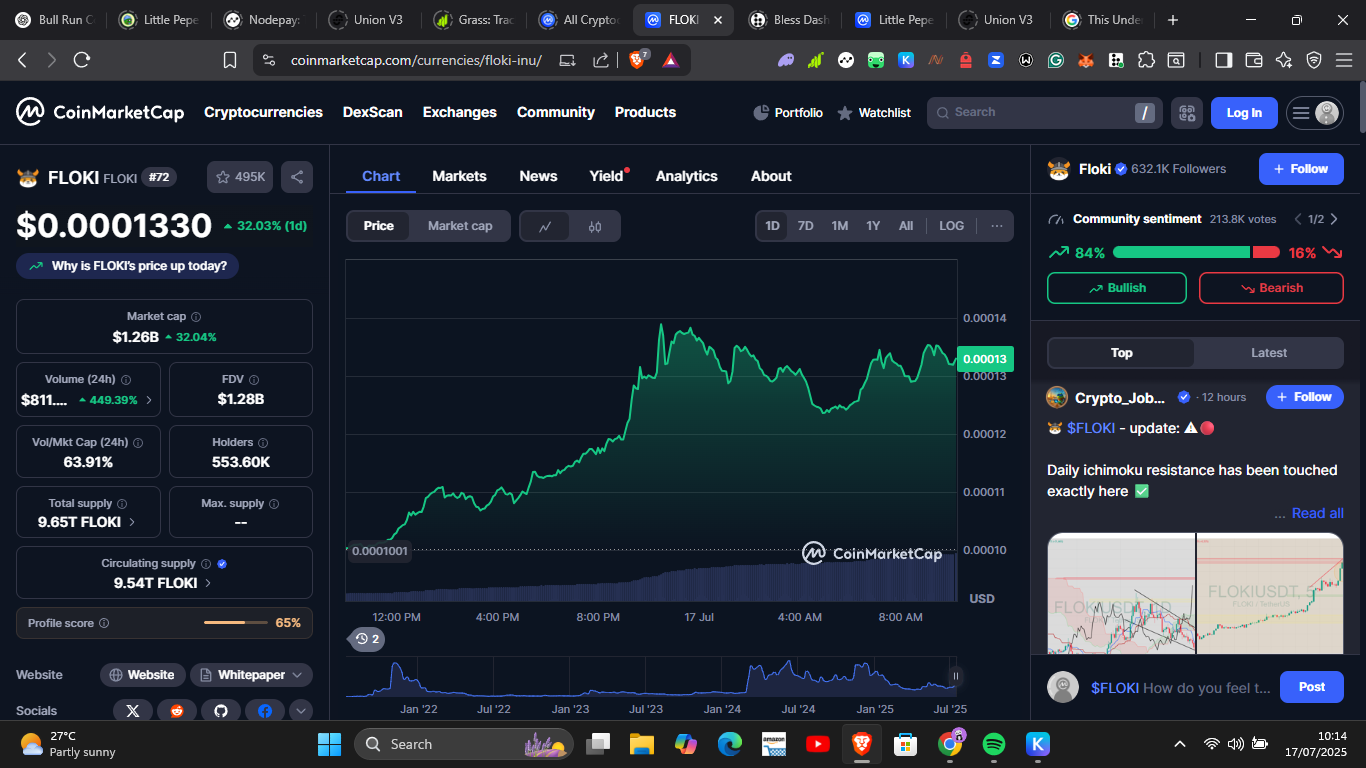Screen dimensions: 1366x768
Task: Open YouTube from the taskbar
Action: [817, 744]
